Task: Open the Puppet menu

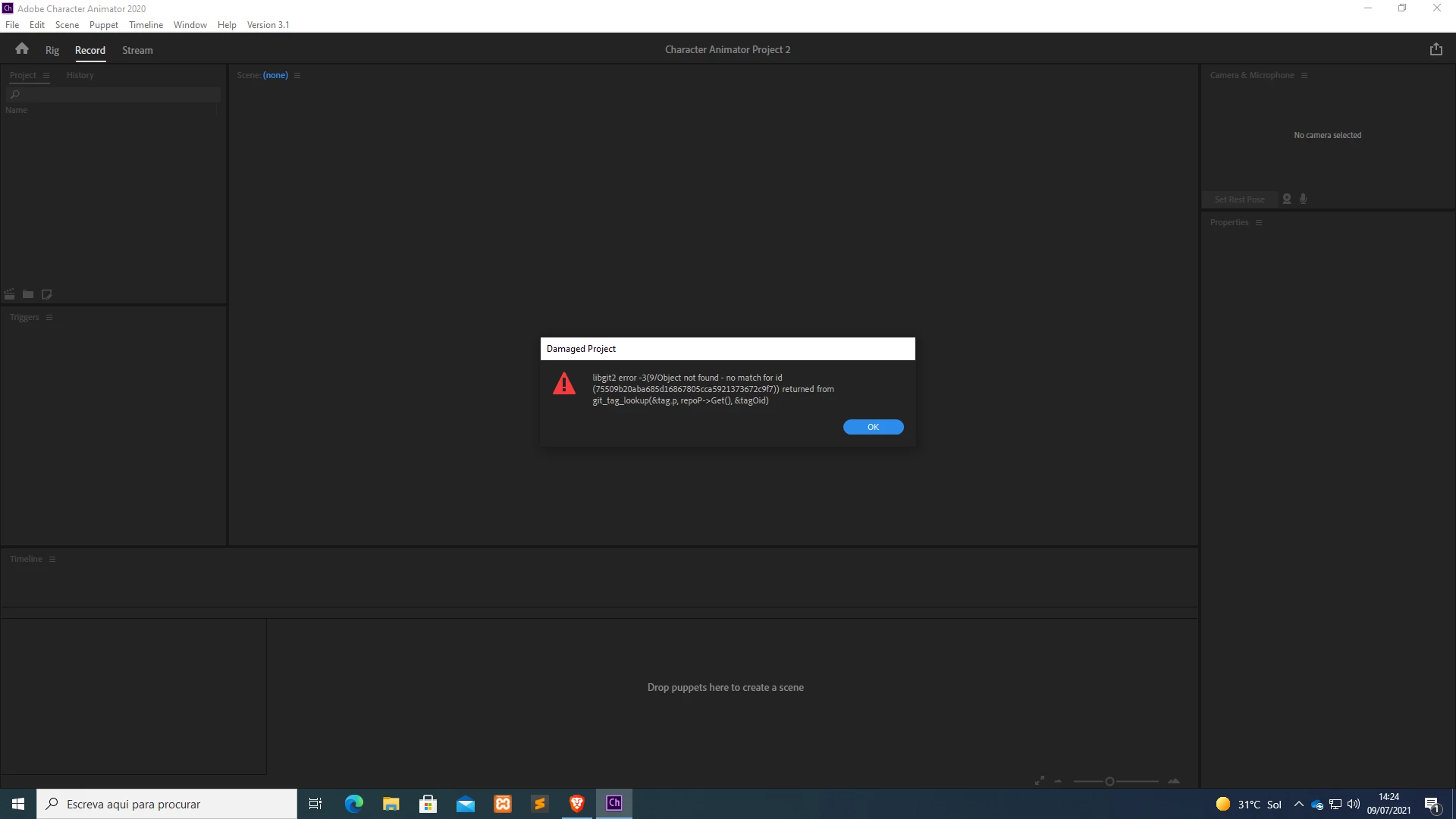Action: tap(103, 25)
